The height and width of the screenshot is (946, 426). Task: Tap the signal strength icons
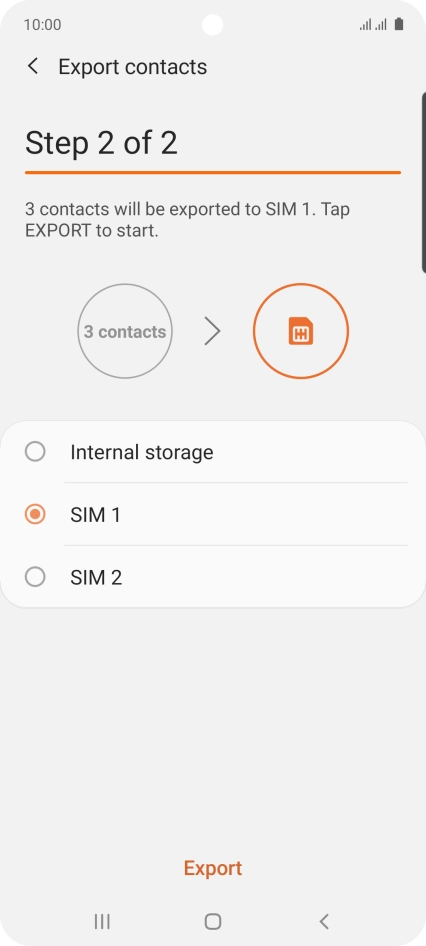pyautogui.click(x=373, y=25)
